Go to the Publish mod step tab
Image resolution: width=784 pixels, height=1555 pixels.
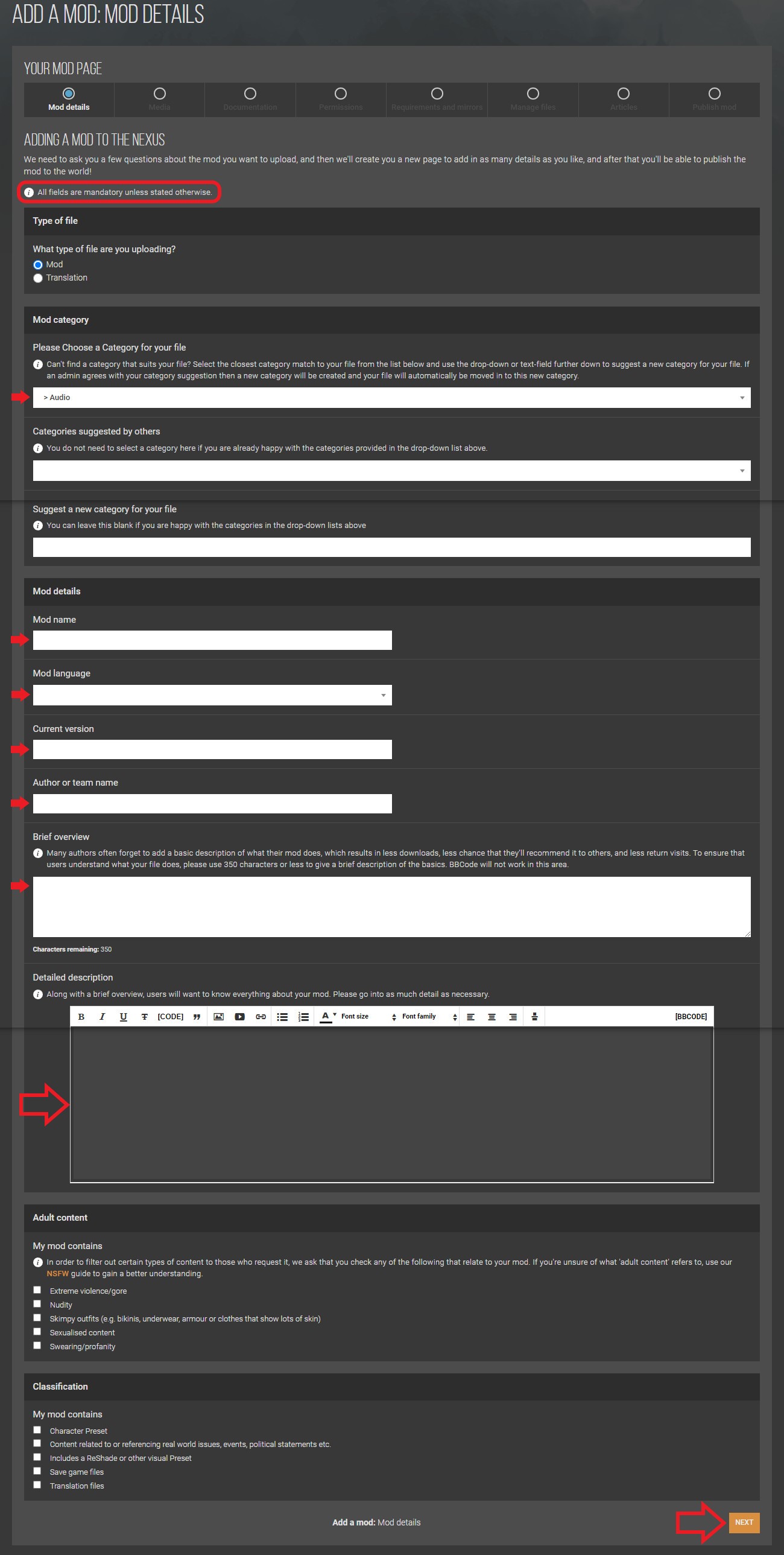pos(715,100)
